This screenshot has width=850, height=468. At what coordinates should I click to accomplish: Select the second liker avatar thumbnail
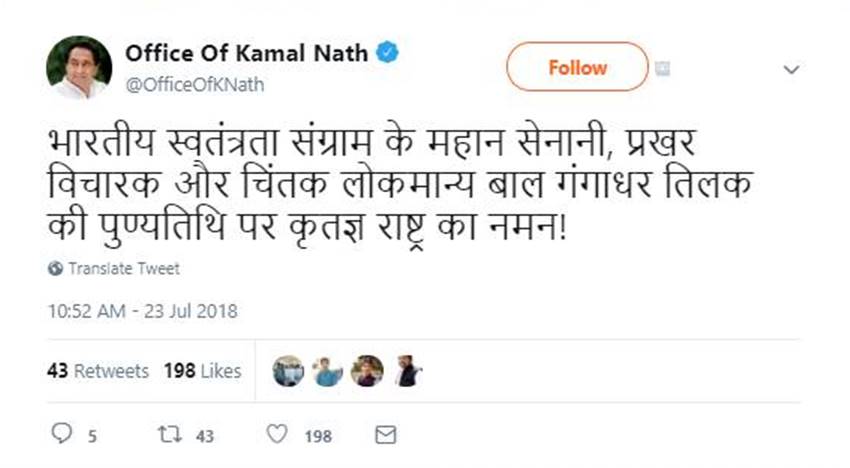point(327,371)
